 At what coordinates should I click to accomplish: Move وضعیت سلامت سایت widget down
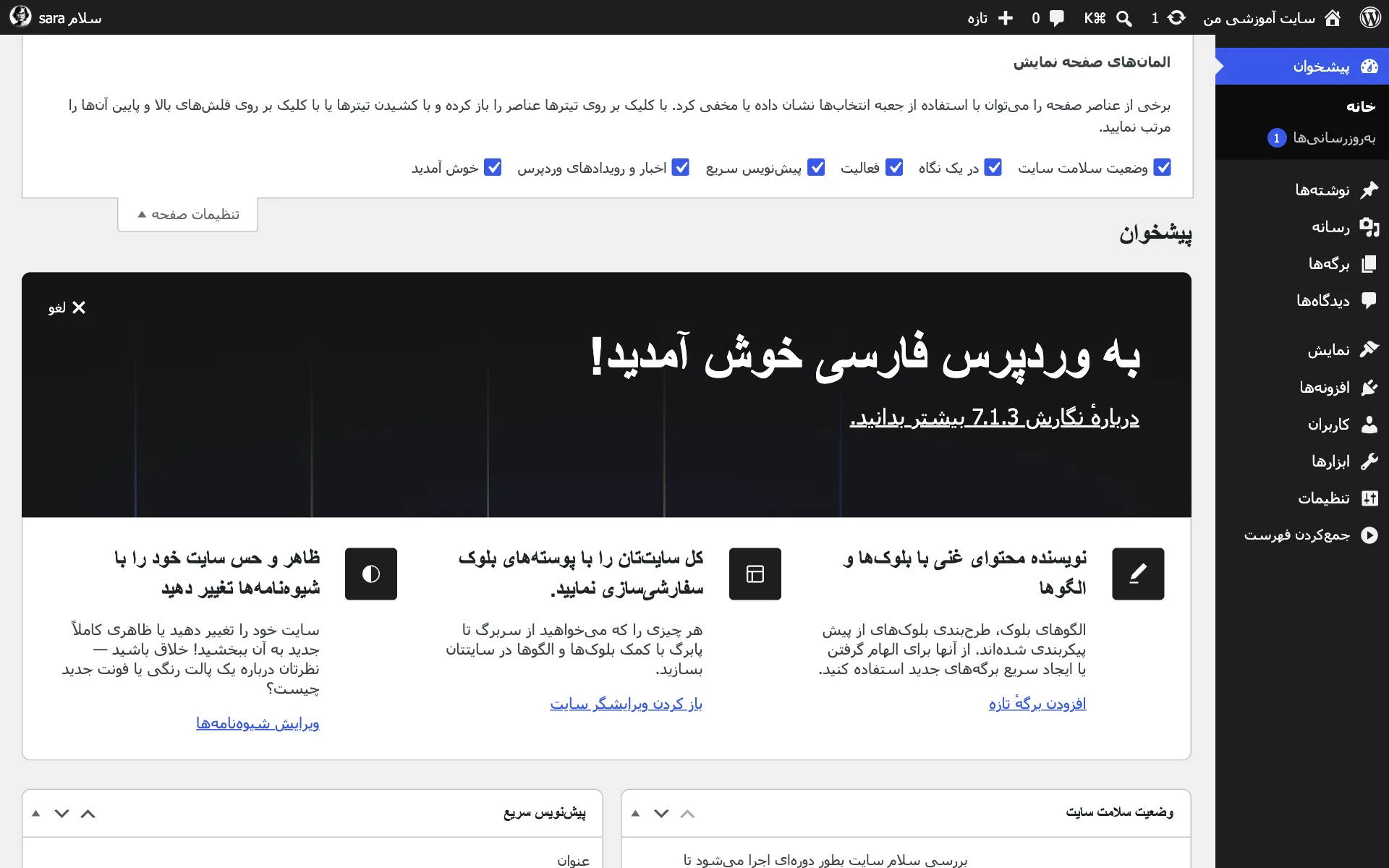(x=661, y=814)
